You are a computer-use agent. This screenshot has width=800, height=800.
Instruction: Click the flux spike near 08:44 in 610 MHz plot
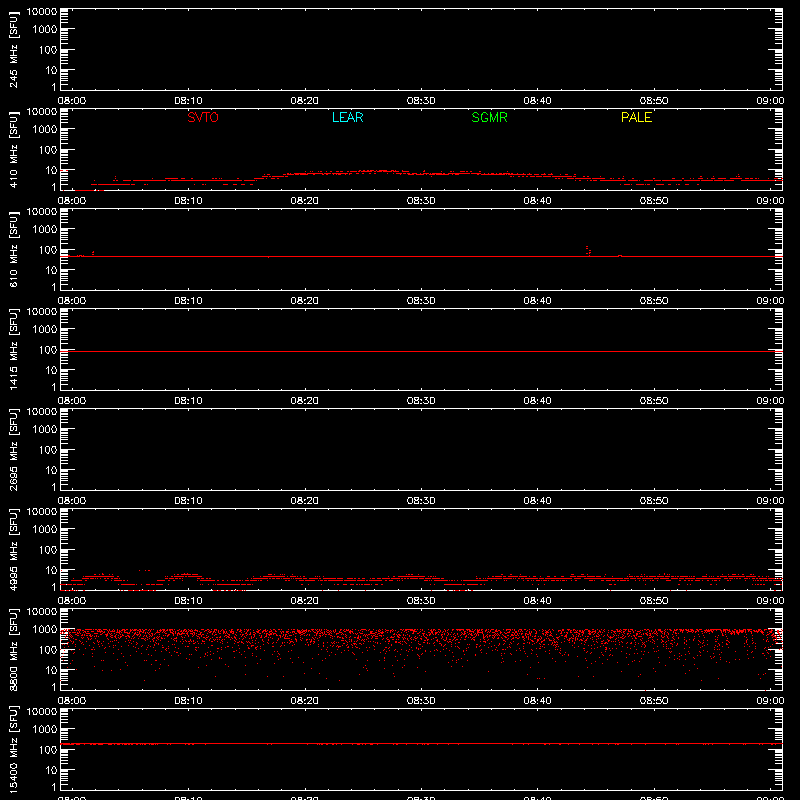click(x=588, y=251)
